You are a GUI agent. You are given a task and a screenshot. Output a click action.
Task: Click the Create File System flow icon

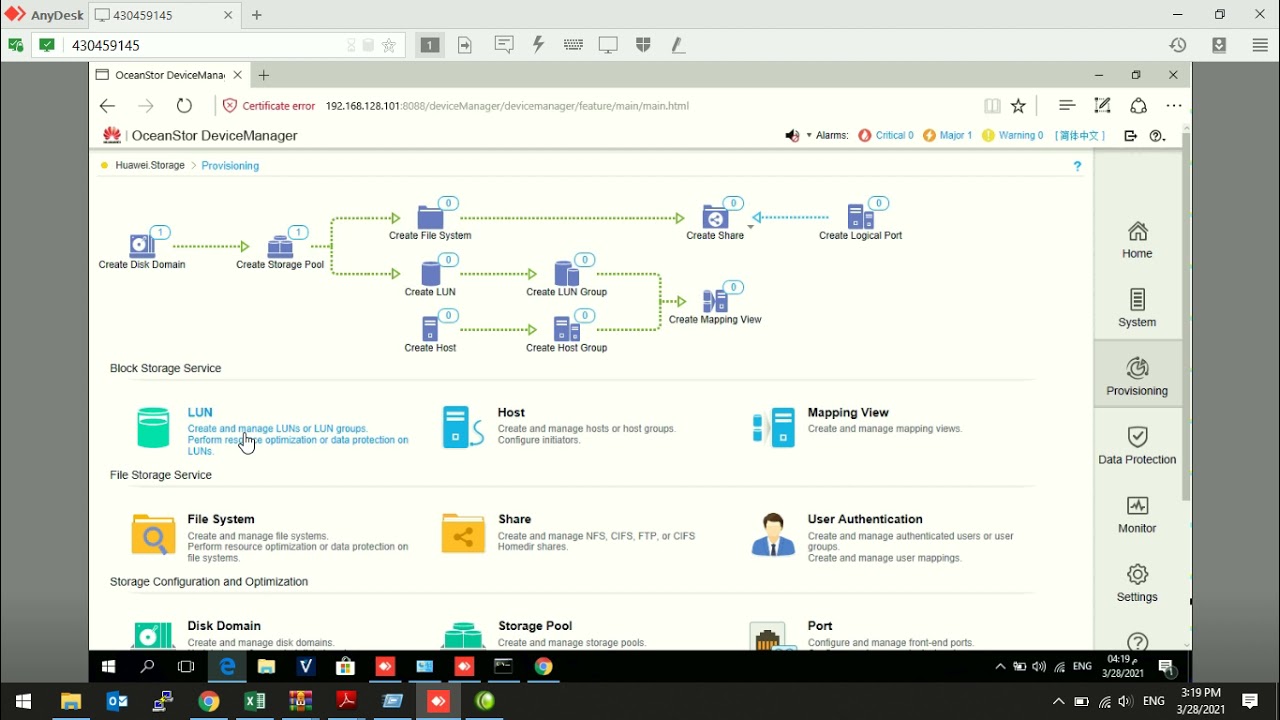tap(430, 216)
